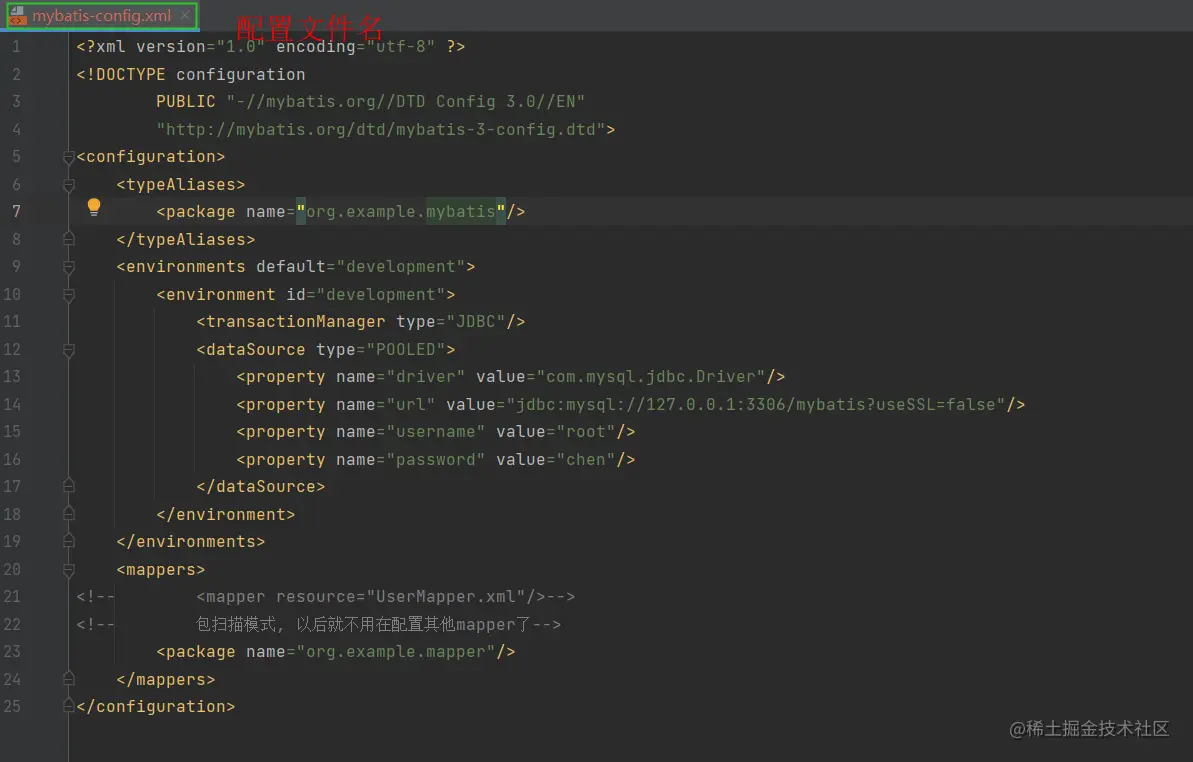The image size is (1193, 762).
Task: Fold at the </environments> closing marker
Action: pos(68,541)
